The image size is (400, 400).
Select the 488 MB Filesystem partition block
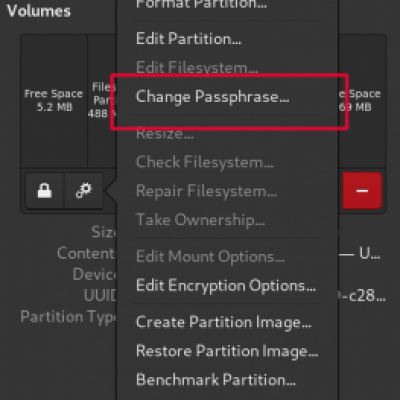coord(102,101)
